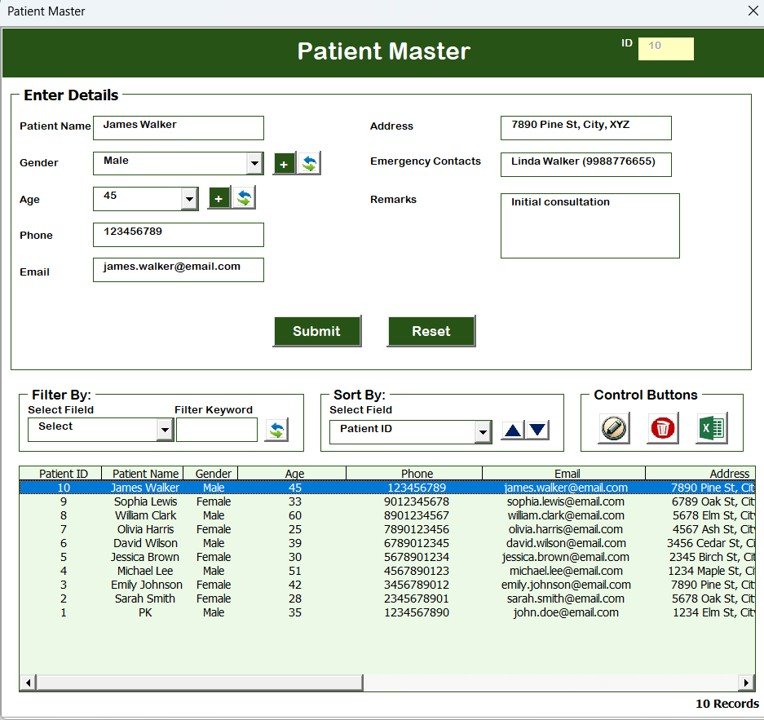Select the Sarah Smith row
Image resolution: width=764 pixels, height=720 pixels.
[x=387, y=599]
